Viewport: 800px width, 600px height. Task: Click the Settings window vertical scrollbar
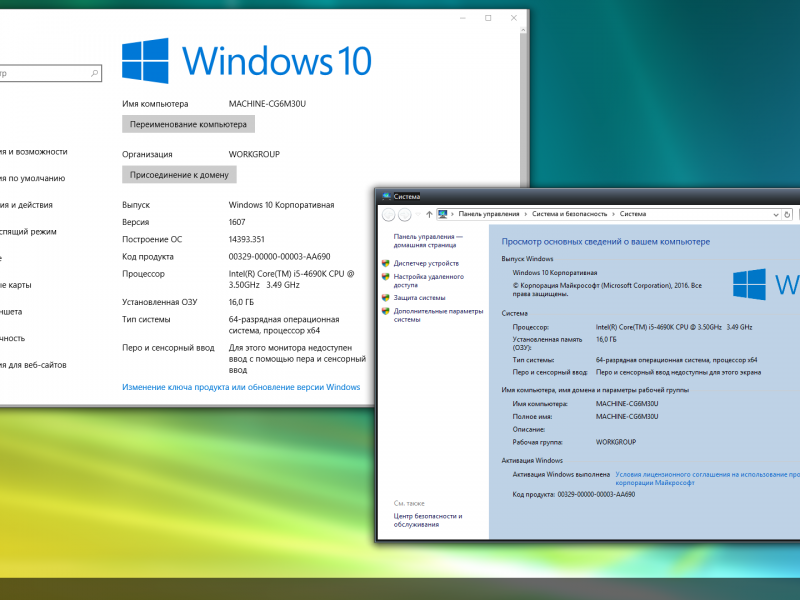coord(523,107)
